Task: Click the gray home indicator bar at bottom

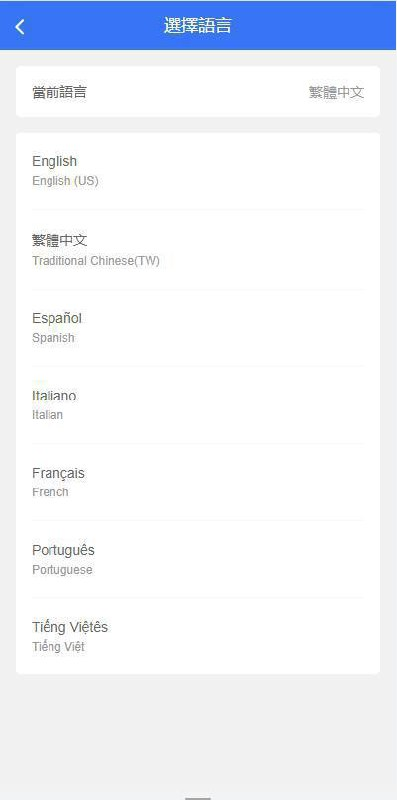Action: pos(198,798)
